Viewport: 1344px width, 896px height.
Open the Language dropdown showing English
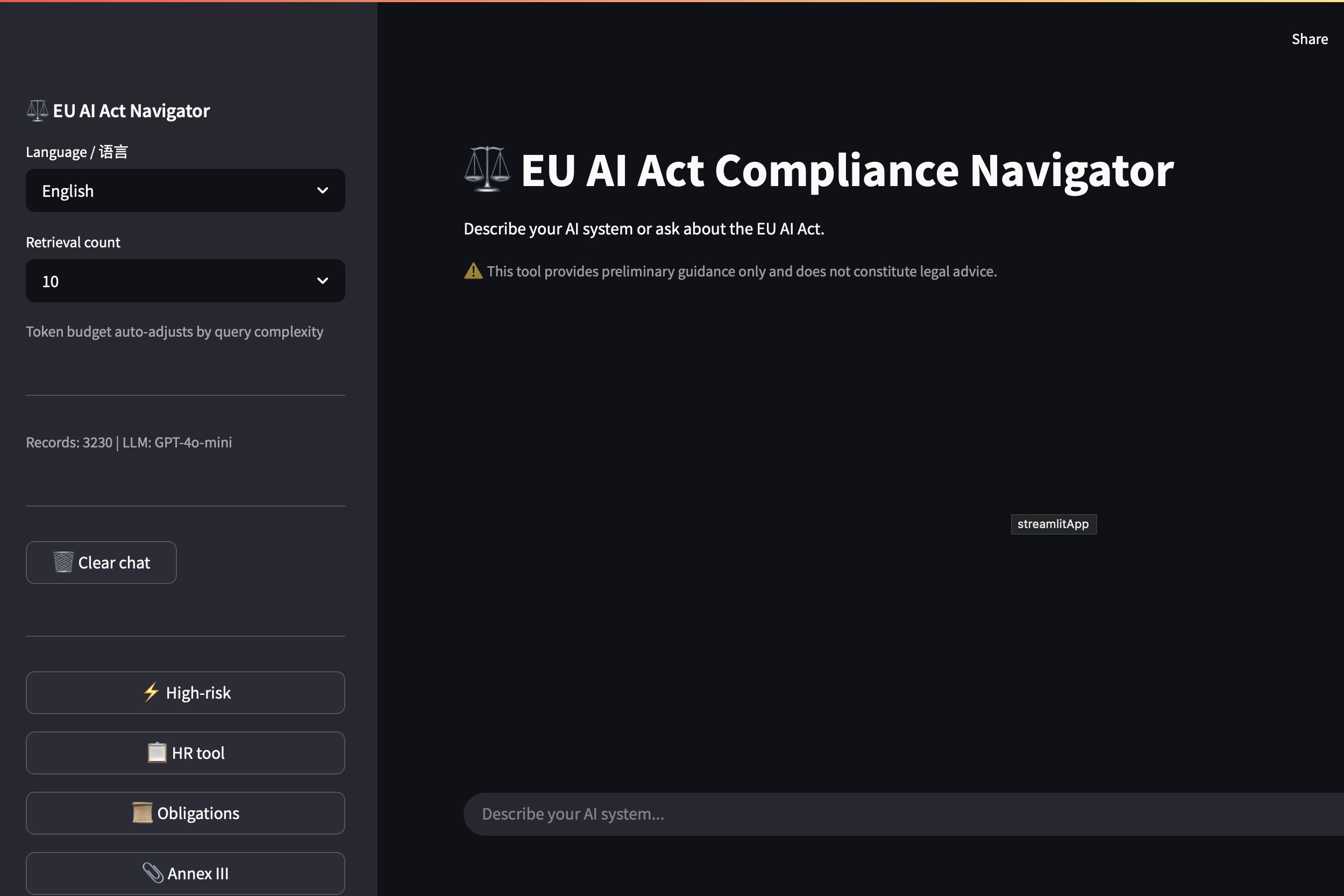185,190
